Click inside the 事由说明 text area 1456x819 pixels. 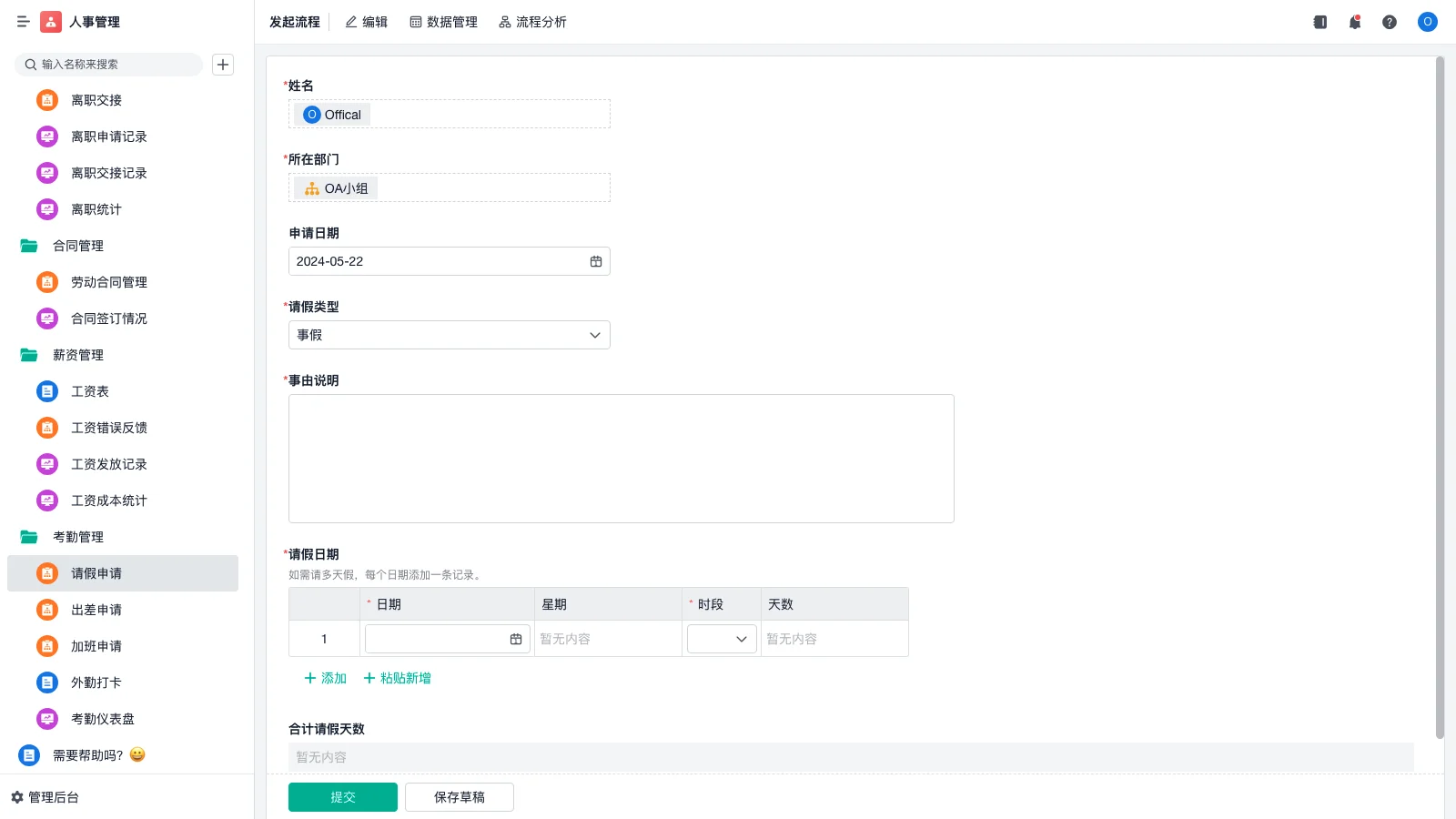(621, 458)
